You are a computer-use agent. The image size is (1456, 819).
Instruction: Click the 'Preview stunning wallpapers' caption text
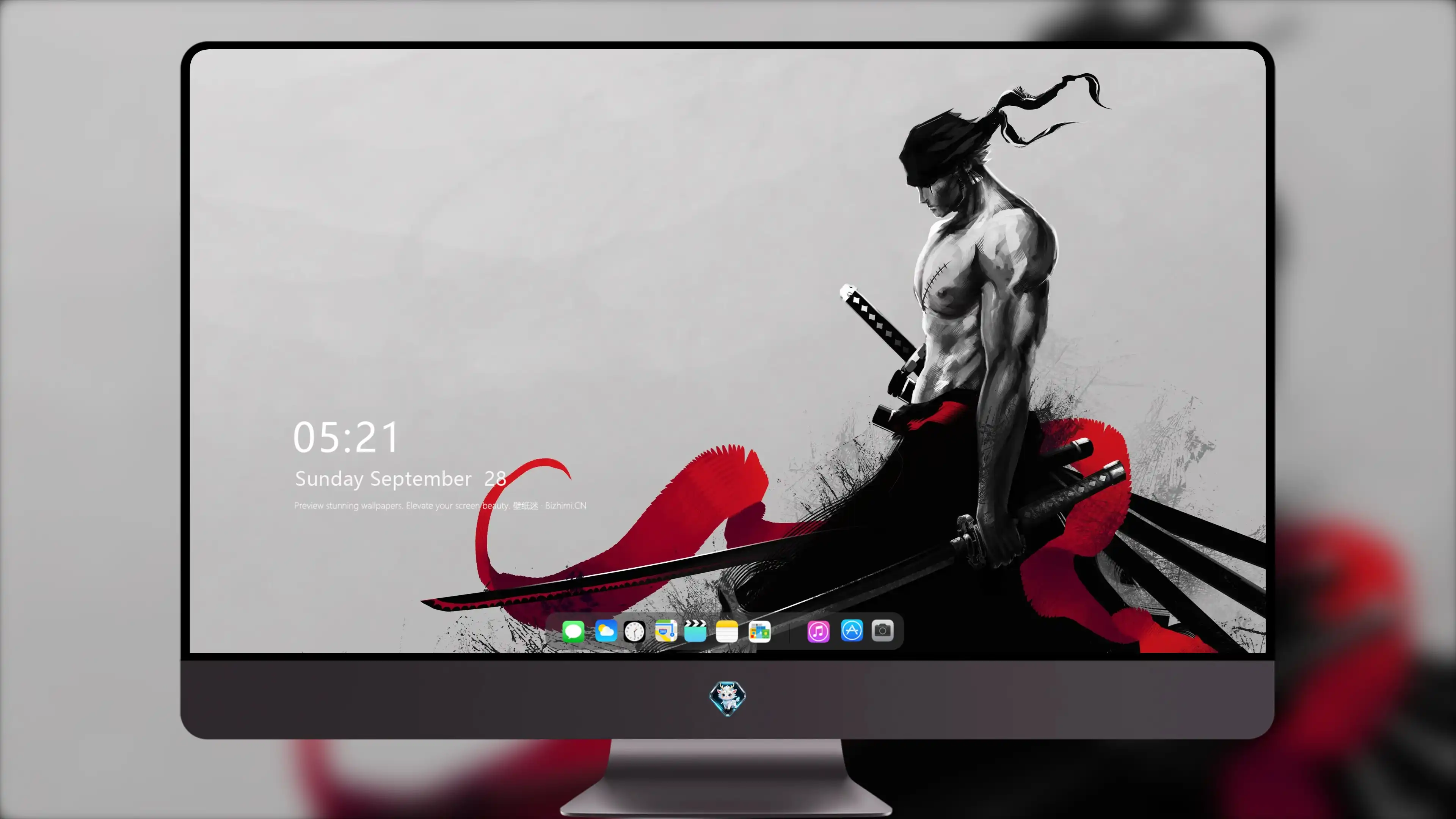pos(440,505)
